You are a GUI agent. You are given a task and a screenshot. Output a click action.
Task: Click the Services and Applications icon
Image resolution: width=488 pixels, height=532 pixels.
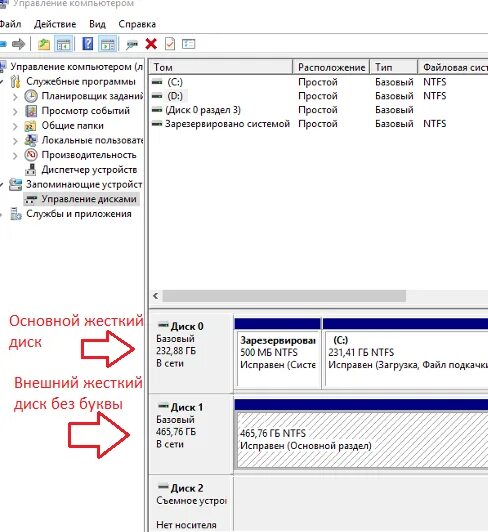tap(16, 214)
